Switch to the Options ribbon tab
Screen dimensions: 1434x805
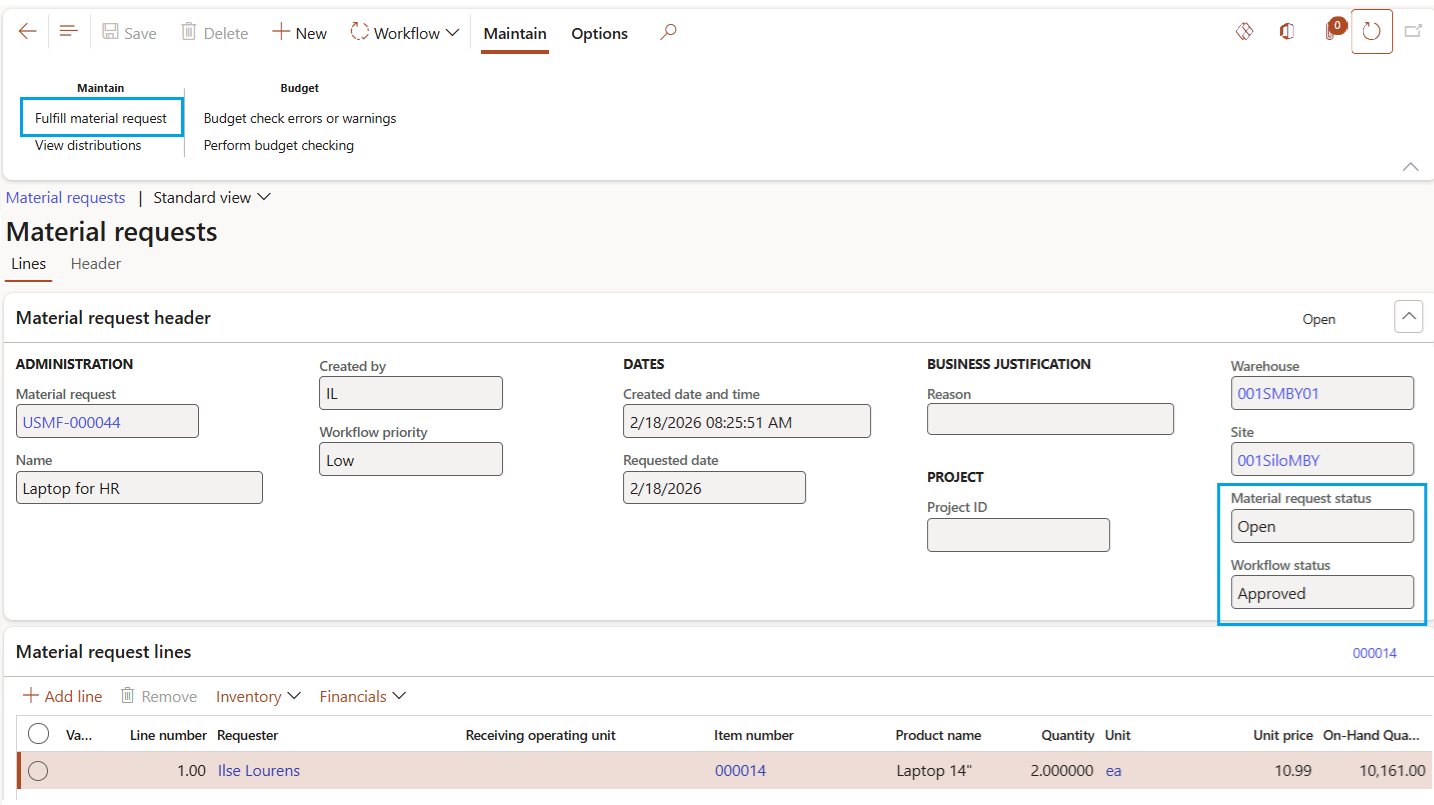[x=599, y=33]
